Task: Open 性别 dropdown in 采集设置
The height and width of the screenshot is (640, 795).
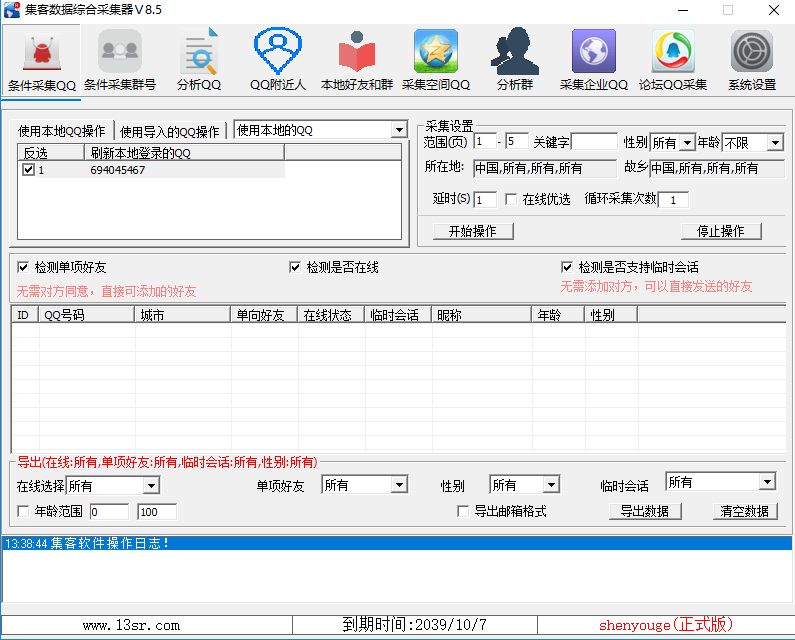Action: (x=687, y=143)
